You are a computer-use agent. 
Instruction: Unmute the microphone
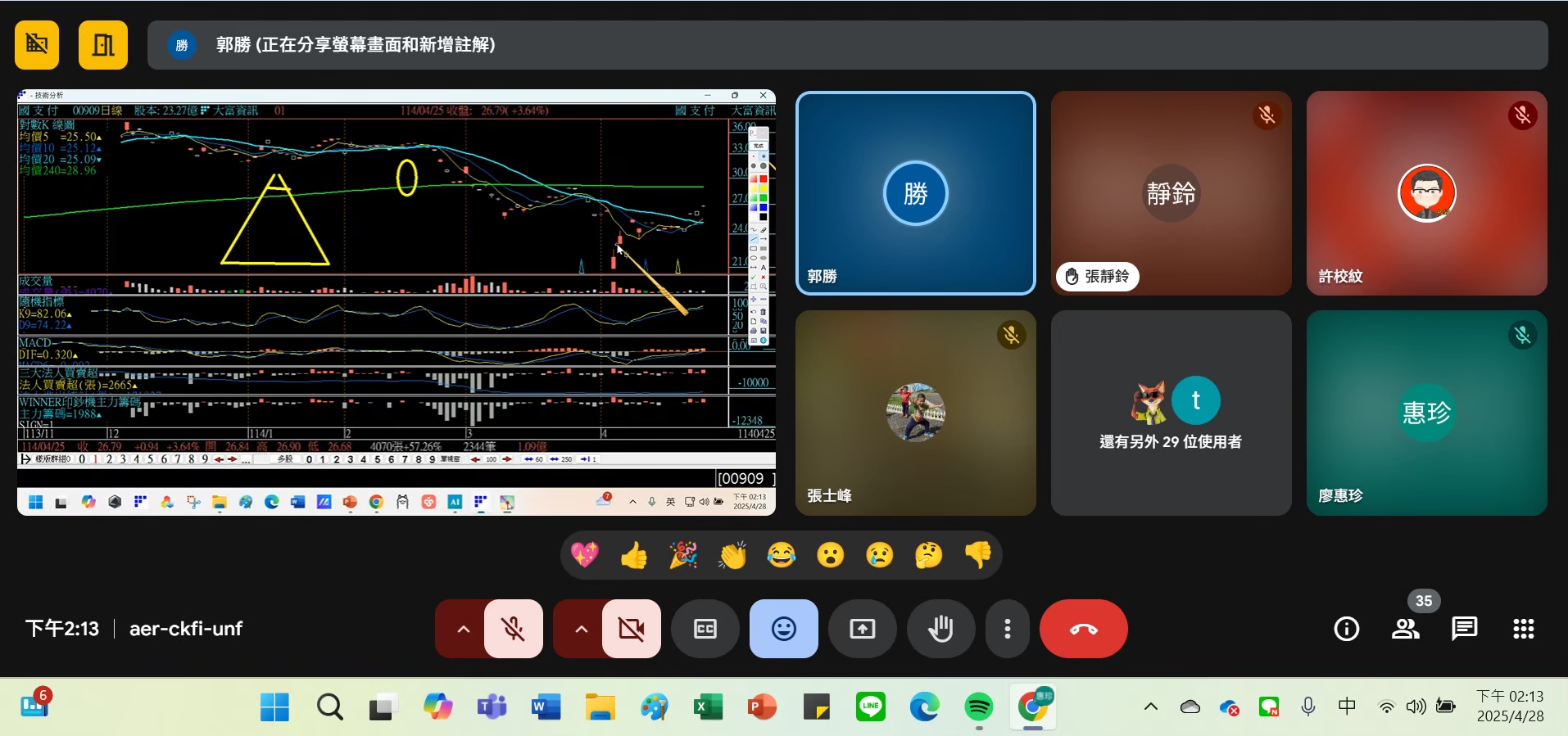pyautogui.click(x=514, y=629)
